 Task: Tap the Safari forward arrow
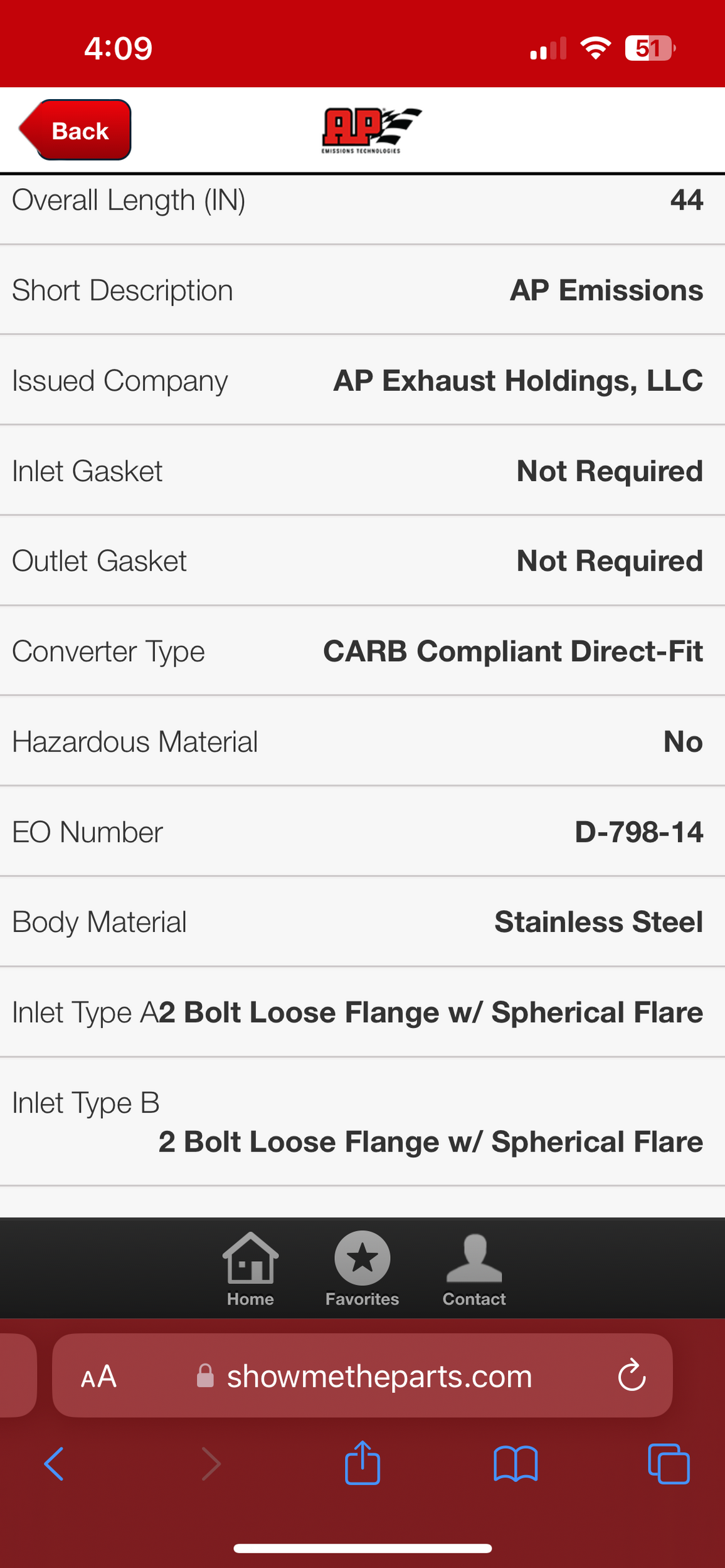pos(211,1463)
